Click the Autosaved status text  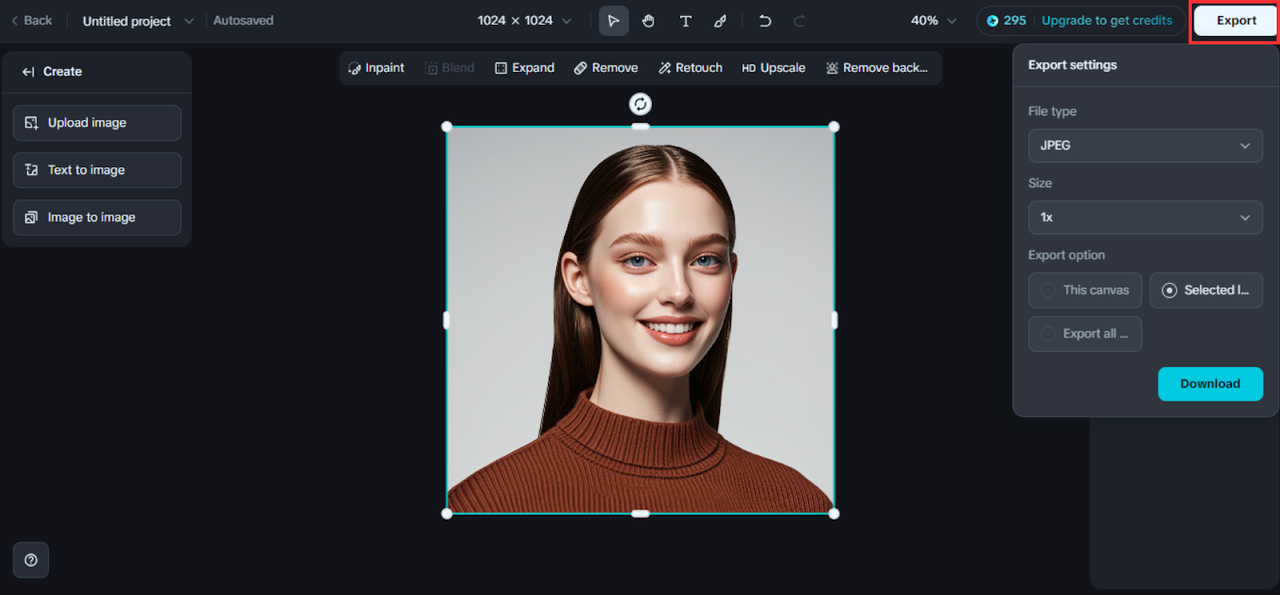click(243, 20)
